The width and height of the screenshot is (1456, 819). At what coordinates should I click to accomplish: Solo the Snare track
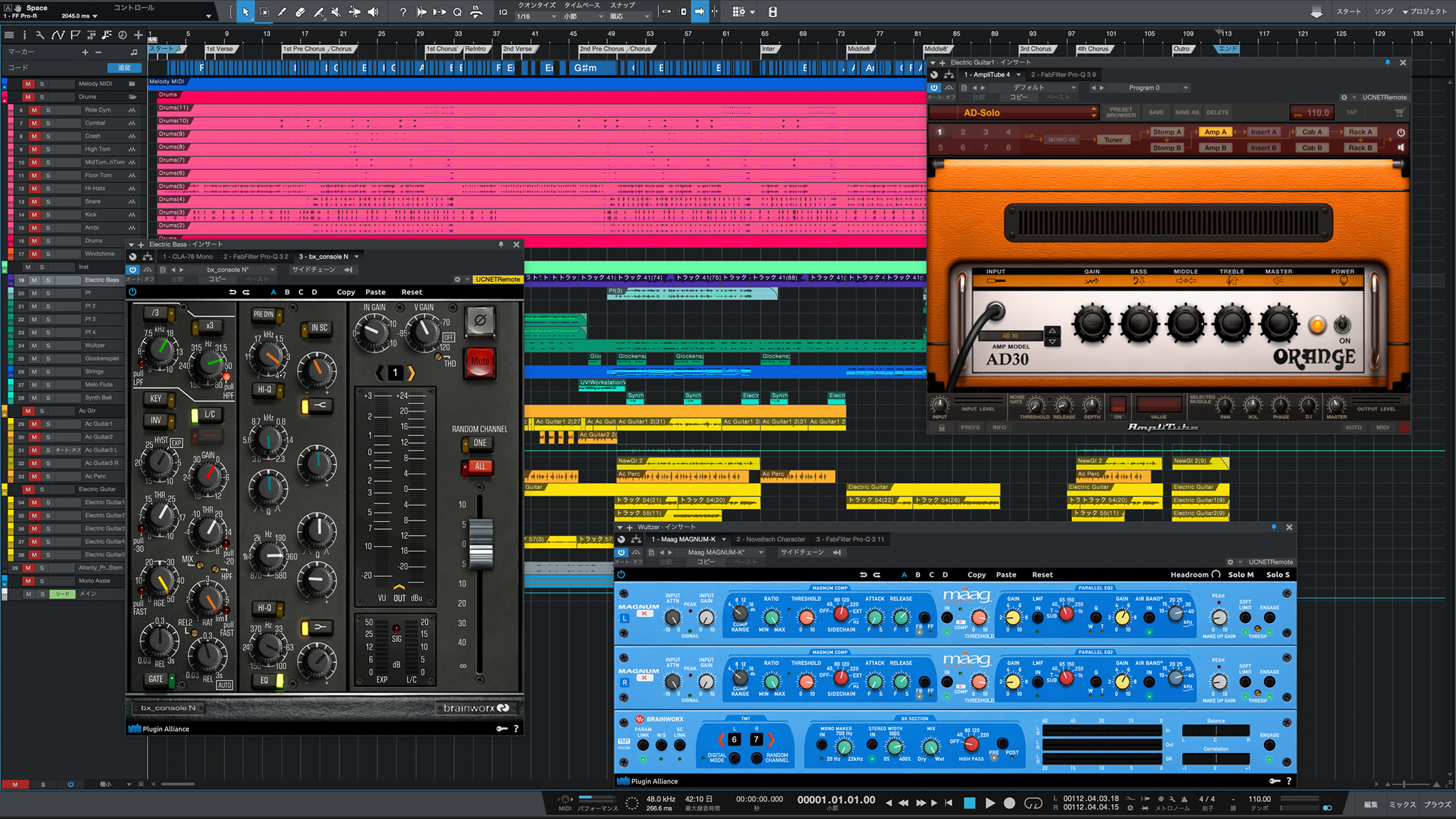tap(48, 202)
